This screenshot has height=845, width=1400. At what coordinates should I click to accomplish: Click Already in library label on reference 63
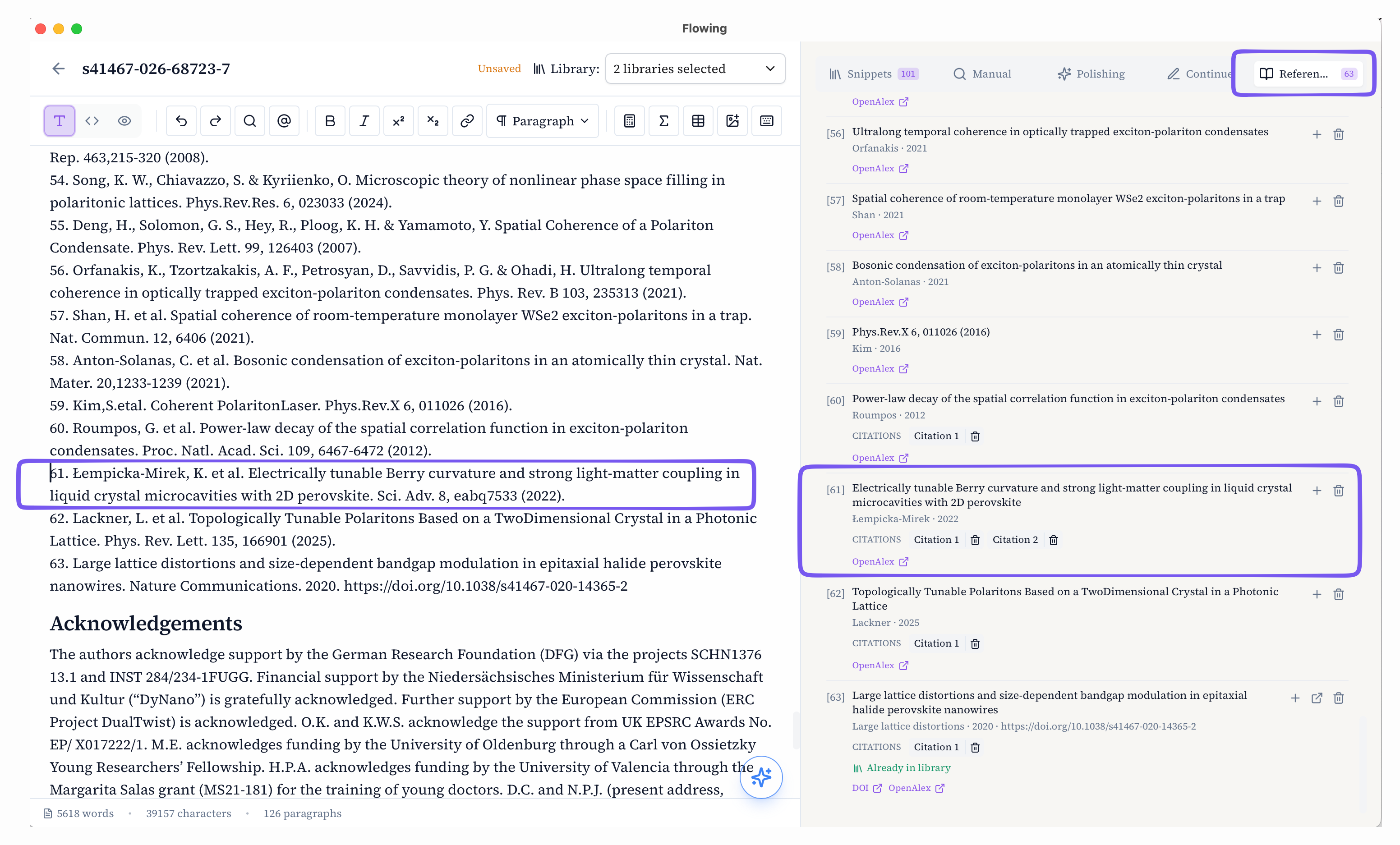click(x=902, y=768)
